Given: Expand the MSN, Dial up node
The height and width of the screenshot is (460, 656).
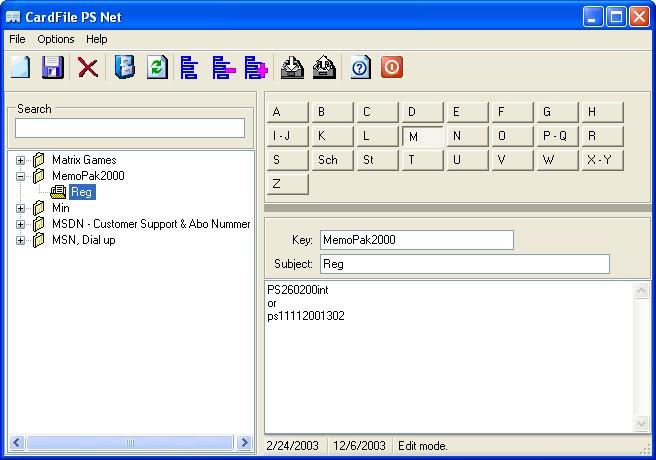Looking at the screenshot, I should click(20, 240).
